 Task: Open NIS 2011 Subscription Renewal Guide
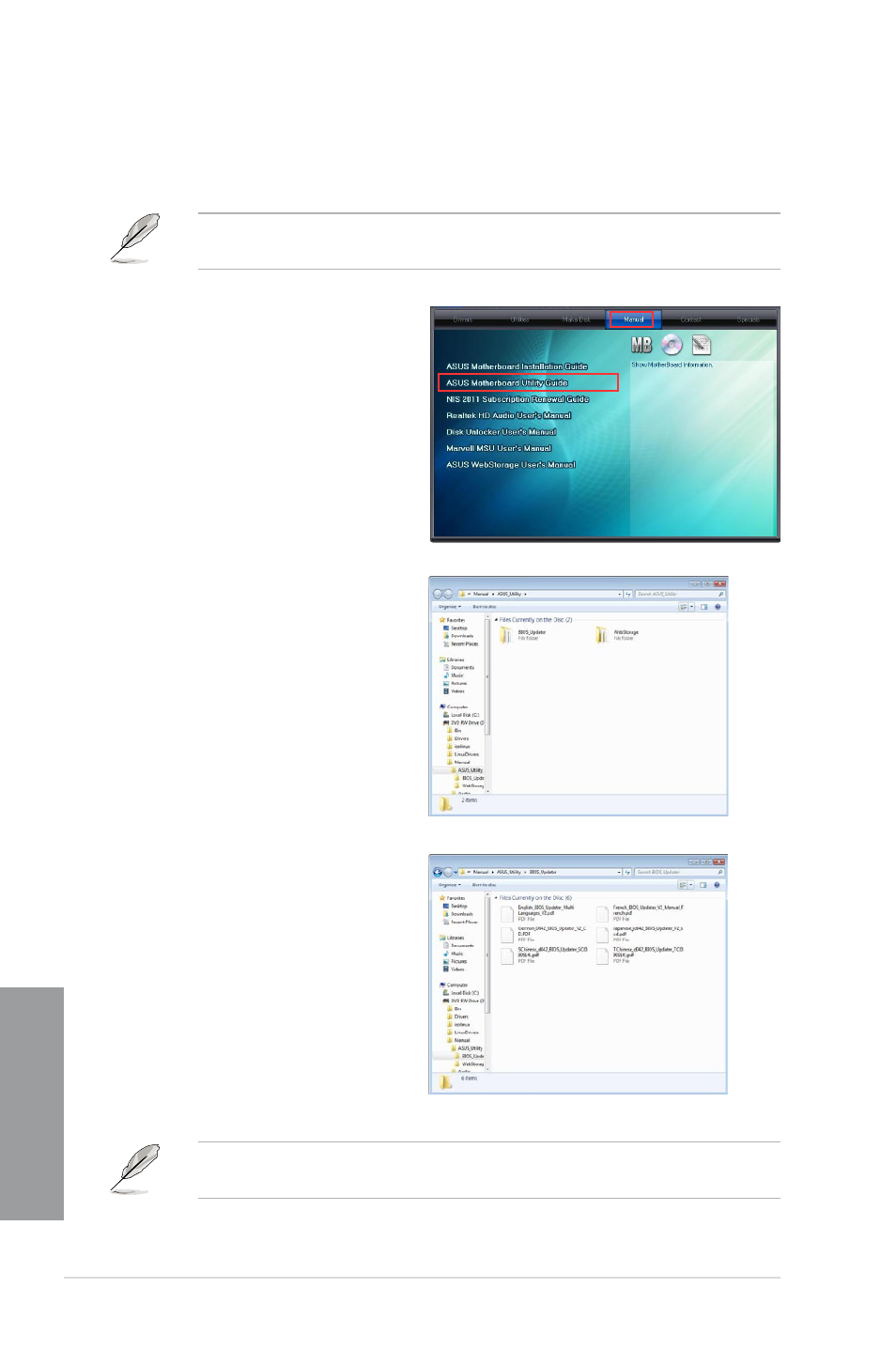[518, 399]
